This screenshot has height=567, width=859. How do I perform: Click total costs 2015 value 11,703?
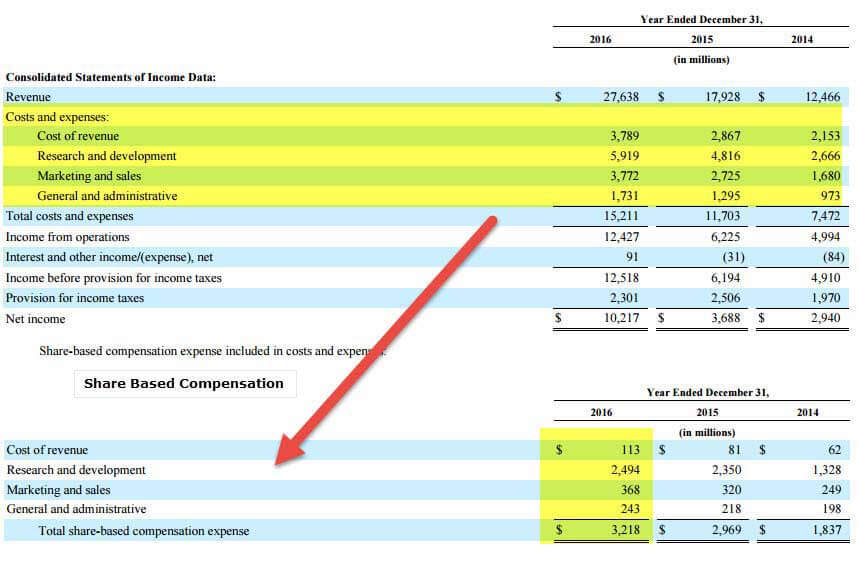coord(722,216)
